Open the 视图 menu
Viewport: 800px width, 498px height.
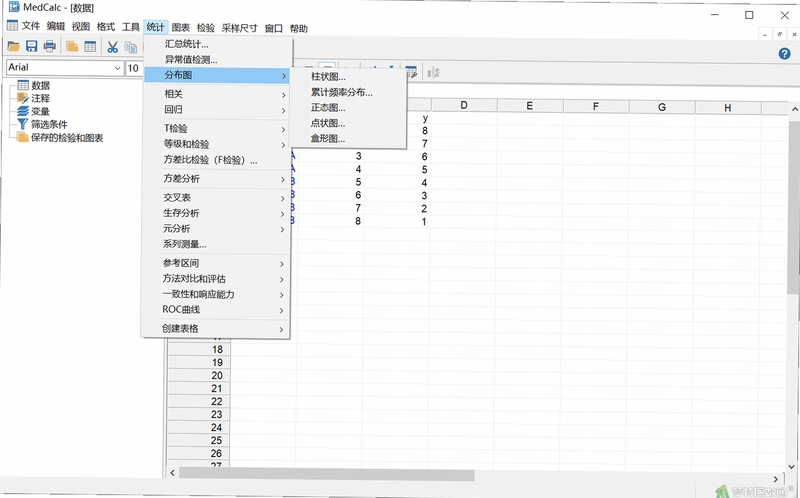click(x=81, y=27)
